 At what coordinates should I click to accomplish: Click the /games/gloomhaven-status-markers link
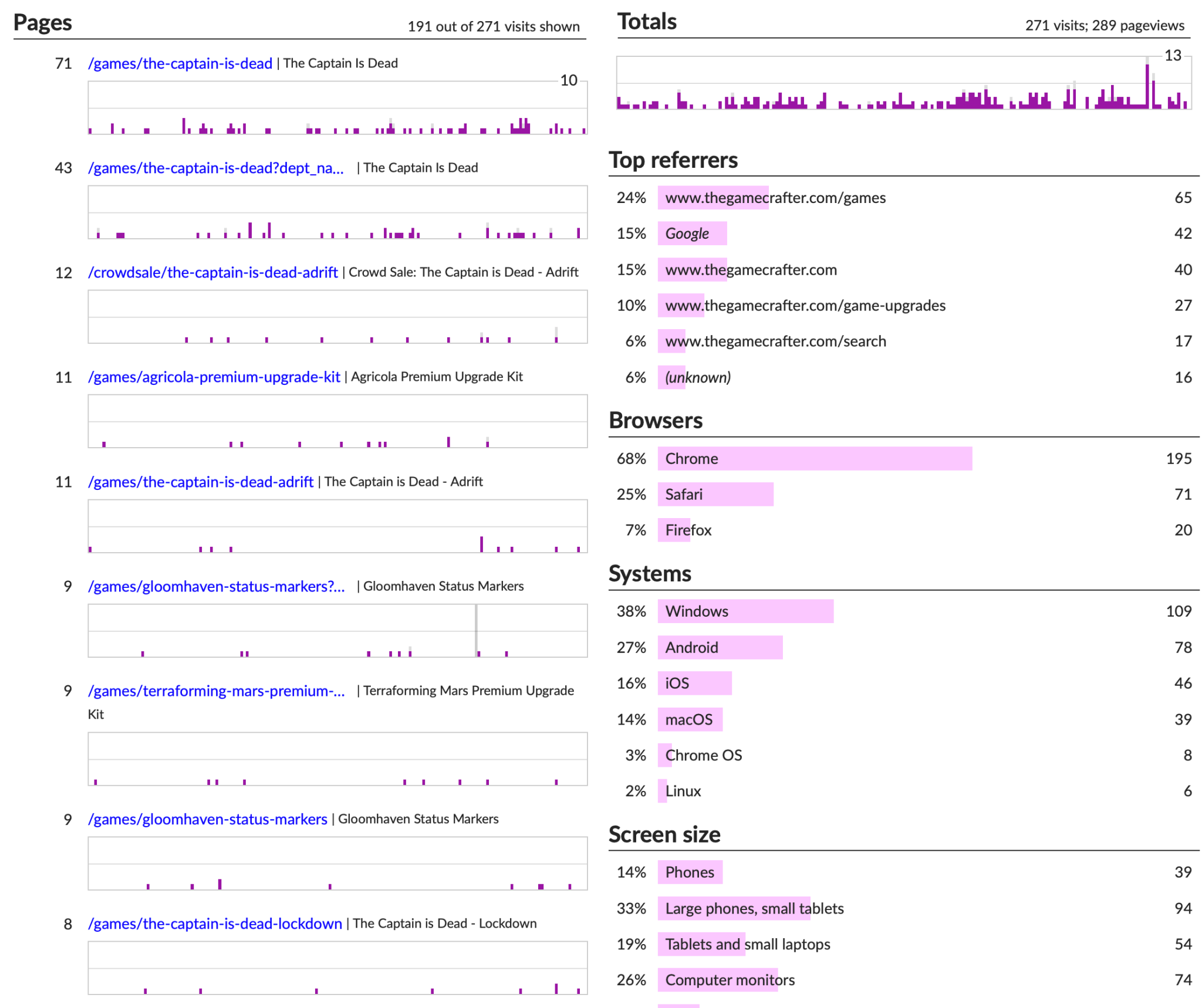[207, 819]
